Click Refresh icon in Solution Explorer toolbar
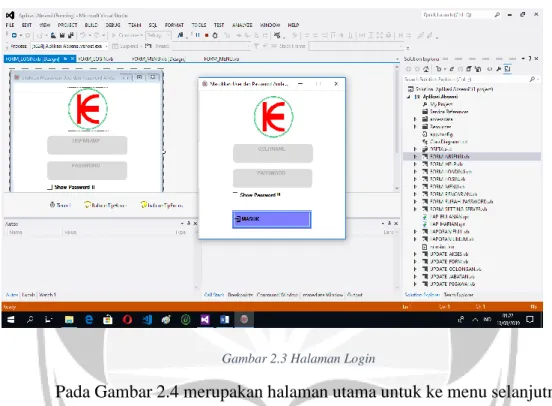 point(452,69)
